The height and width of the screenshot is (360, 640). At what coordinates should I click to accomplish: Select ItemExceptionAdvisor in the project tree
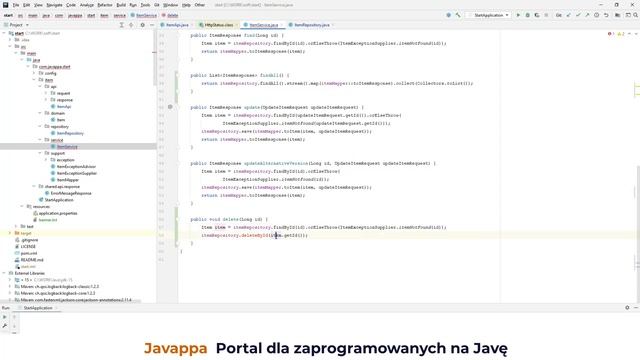click(x=76, y=167)
